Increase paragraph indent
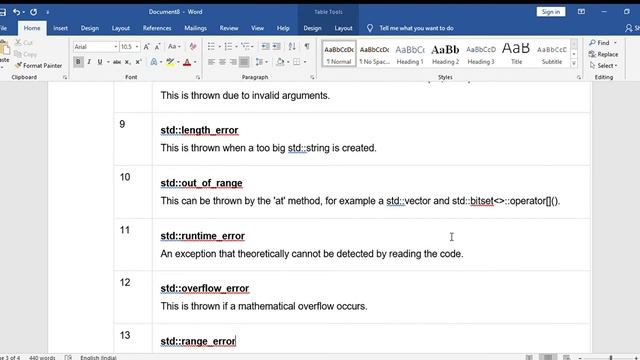This screenshot has height=360, width=640. point(276,47)
